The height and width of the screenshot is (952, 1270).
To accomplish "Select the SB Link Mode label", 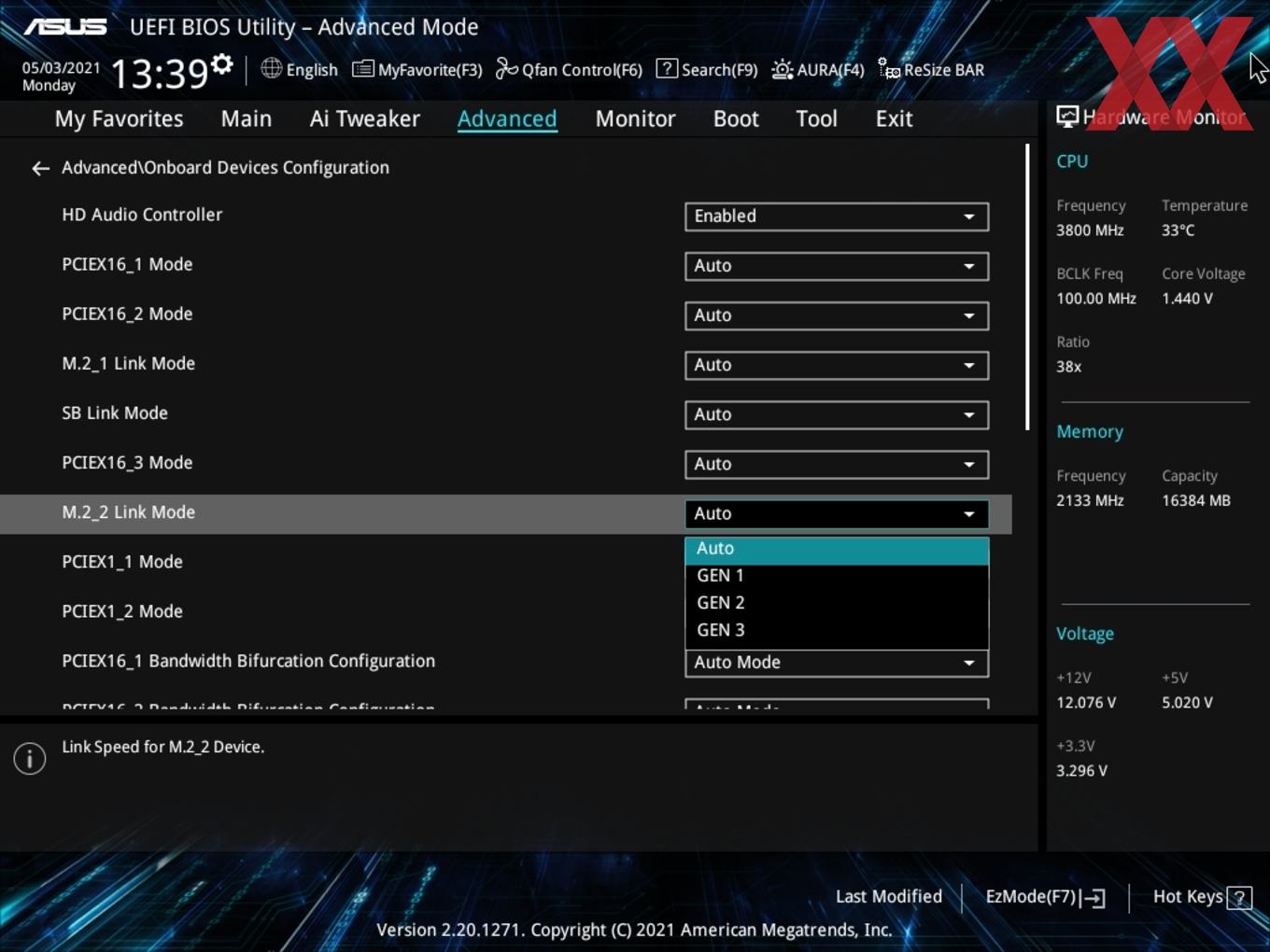I will coord(115,413).
